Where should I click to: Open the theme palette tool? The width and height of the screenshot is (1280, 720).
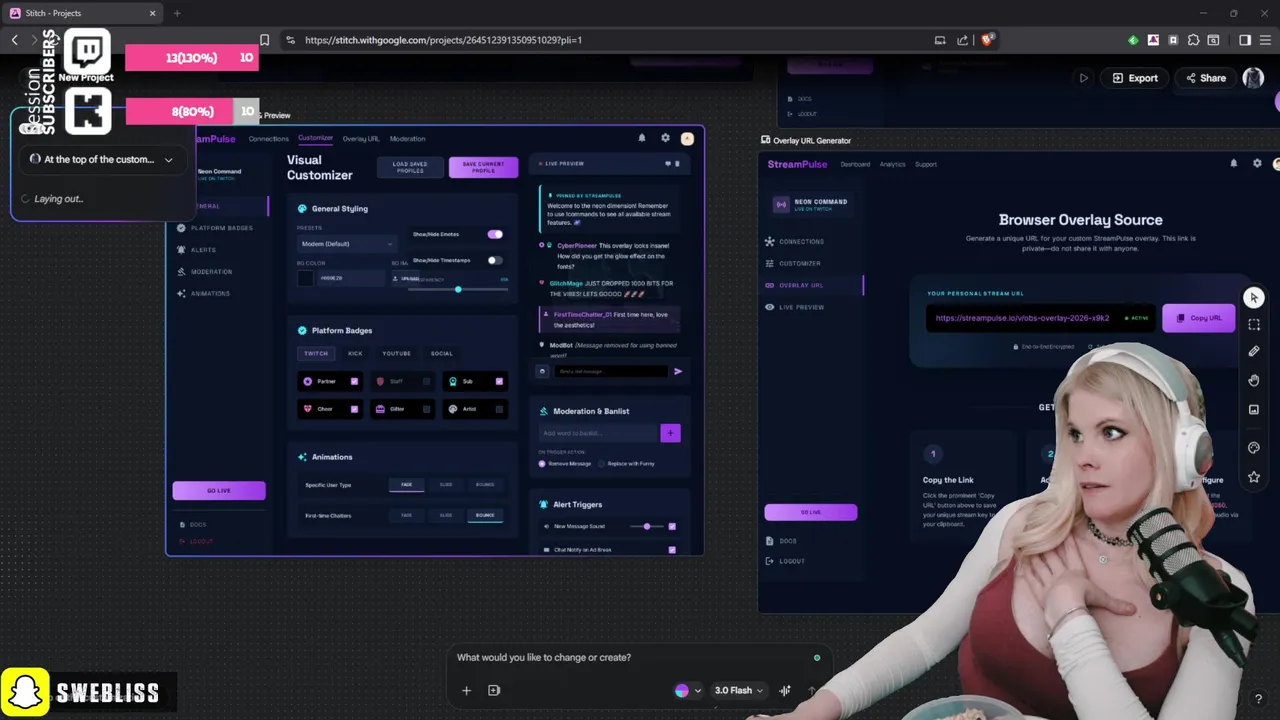click(1254, 448)
